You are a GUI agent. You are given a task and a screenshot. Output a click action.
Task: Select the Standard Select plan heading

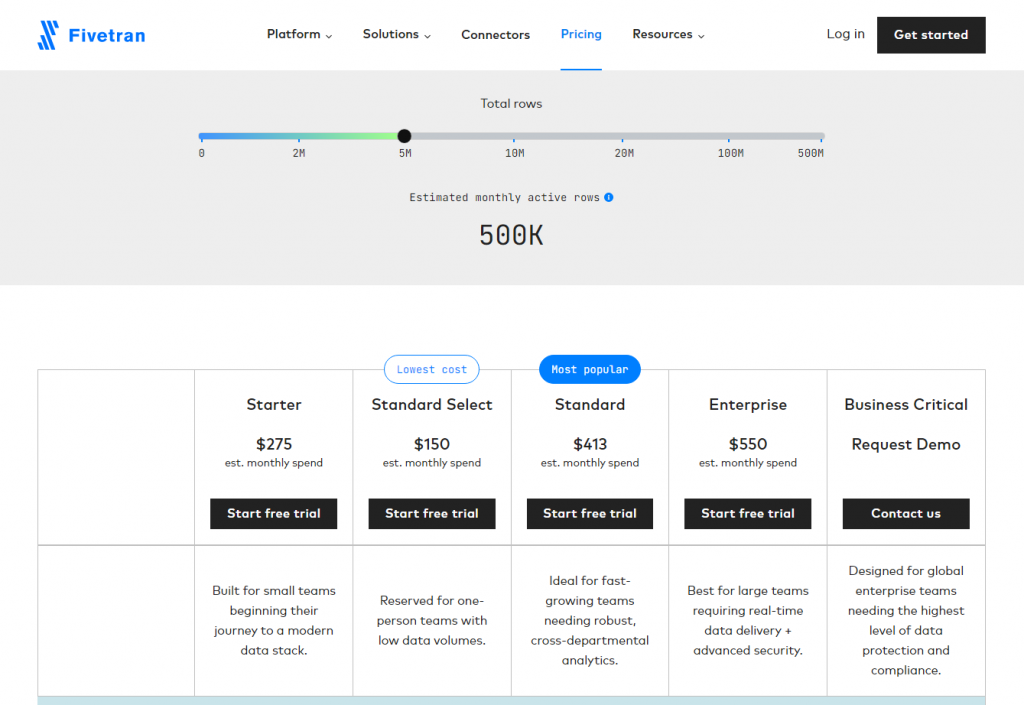432,405
